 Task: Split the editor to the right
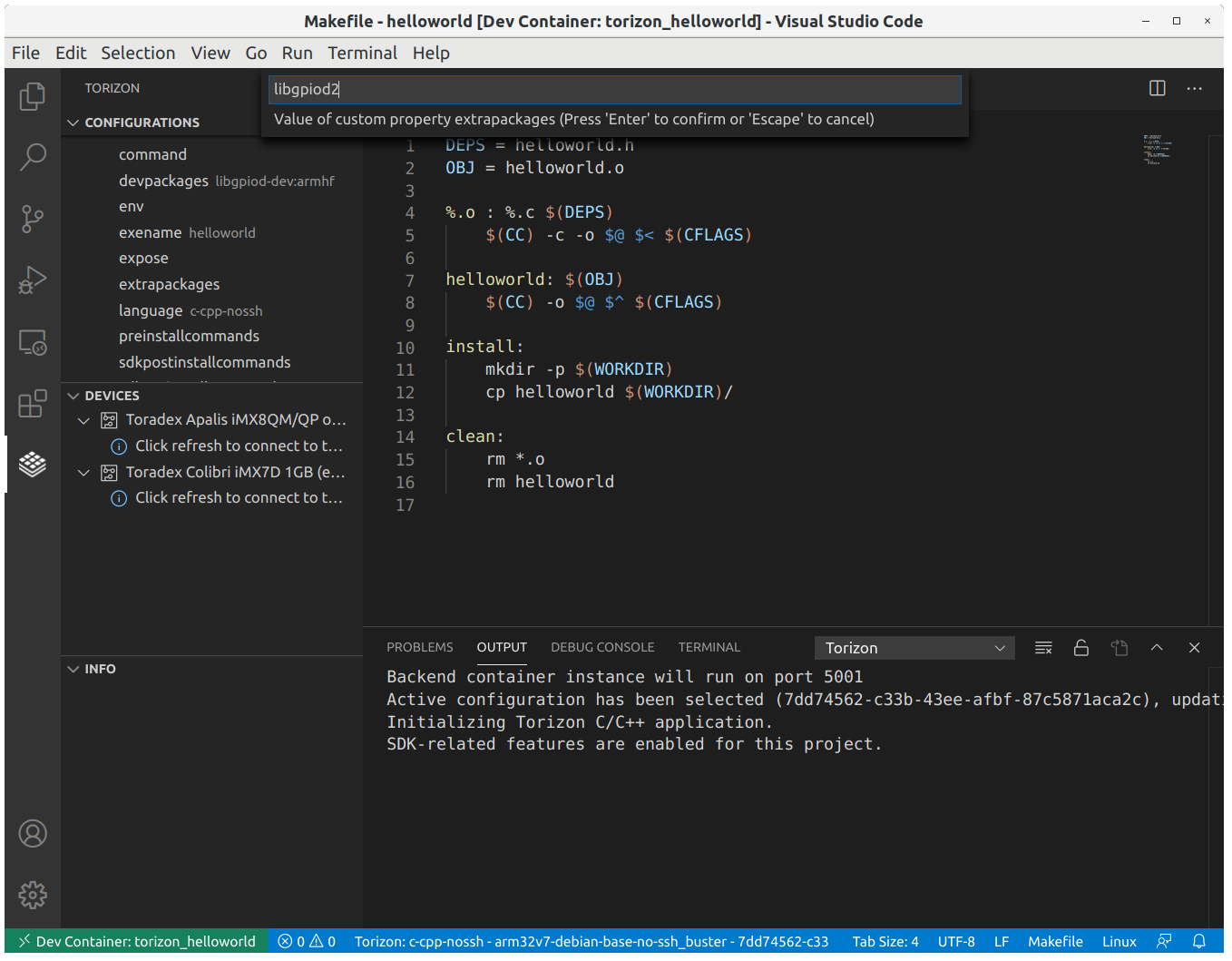(x=1158, y=88)
